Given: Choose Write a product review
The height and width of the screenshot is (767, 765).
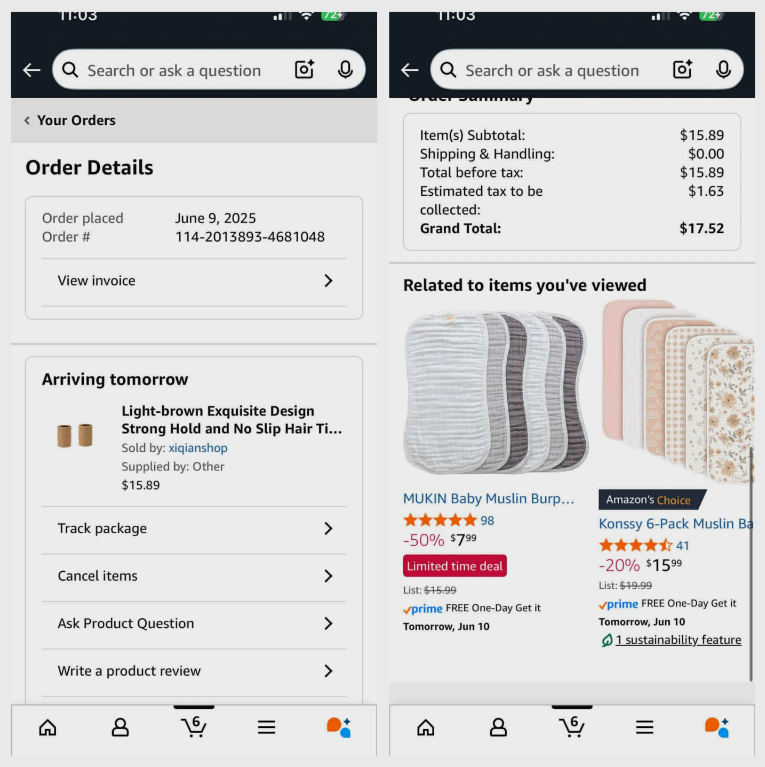Looking at the screenshot, I should 194,671.
